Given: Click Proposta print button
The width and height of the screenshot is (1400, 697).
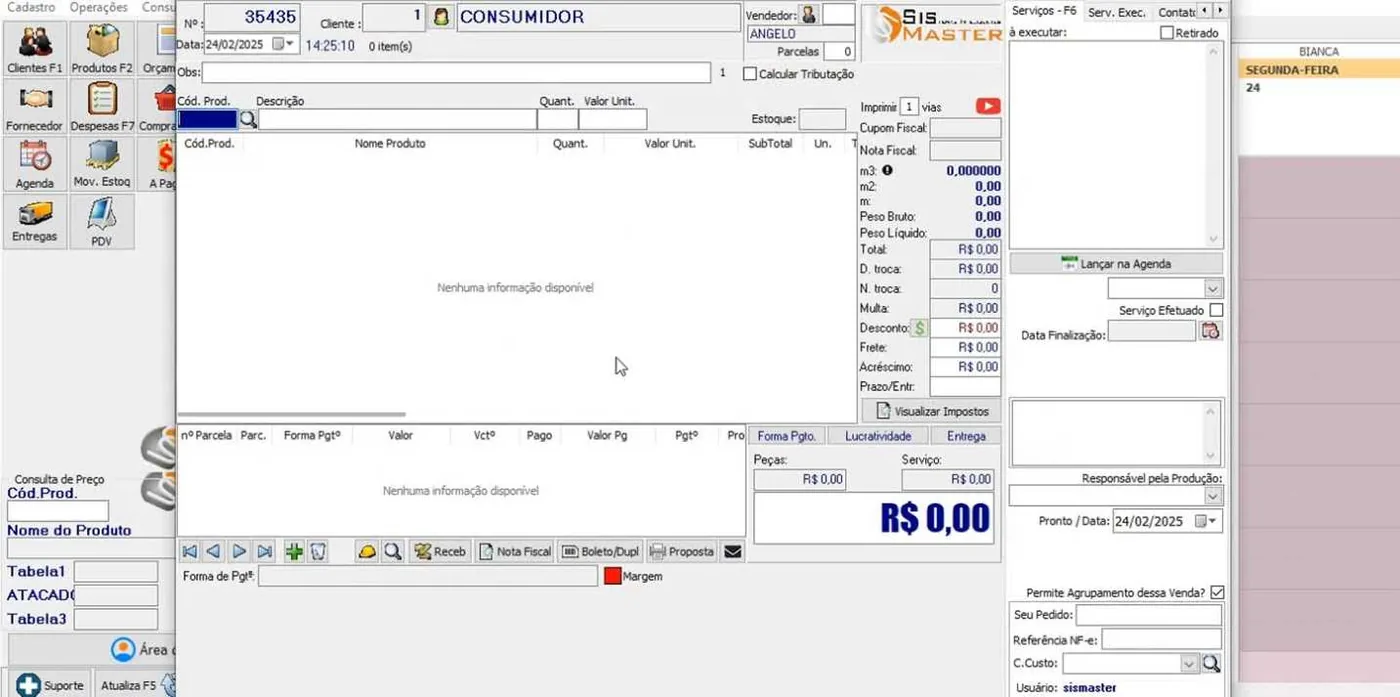Looking at the screenshot, I should point(682,551).
